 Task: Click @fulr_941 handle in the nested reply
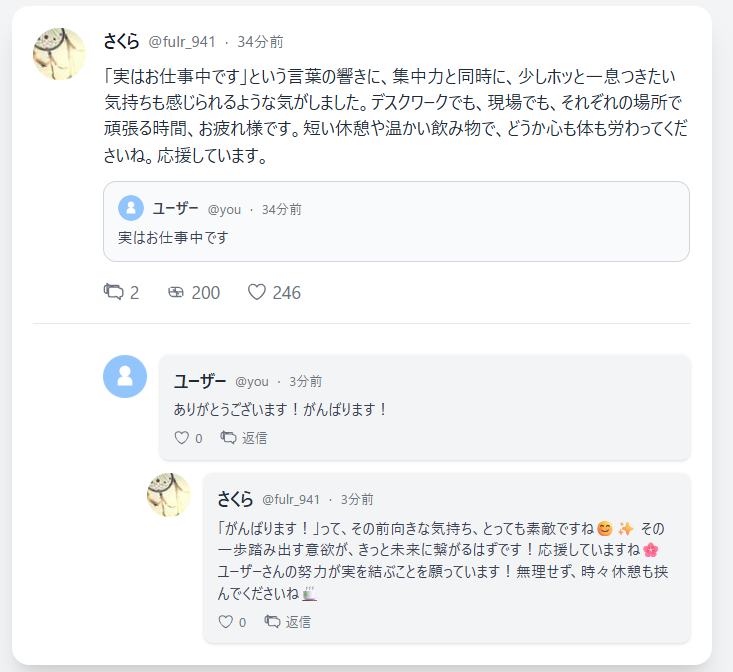pyautogui.click(x=291, y=499)
